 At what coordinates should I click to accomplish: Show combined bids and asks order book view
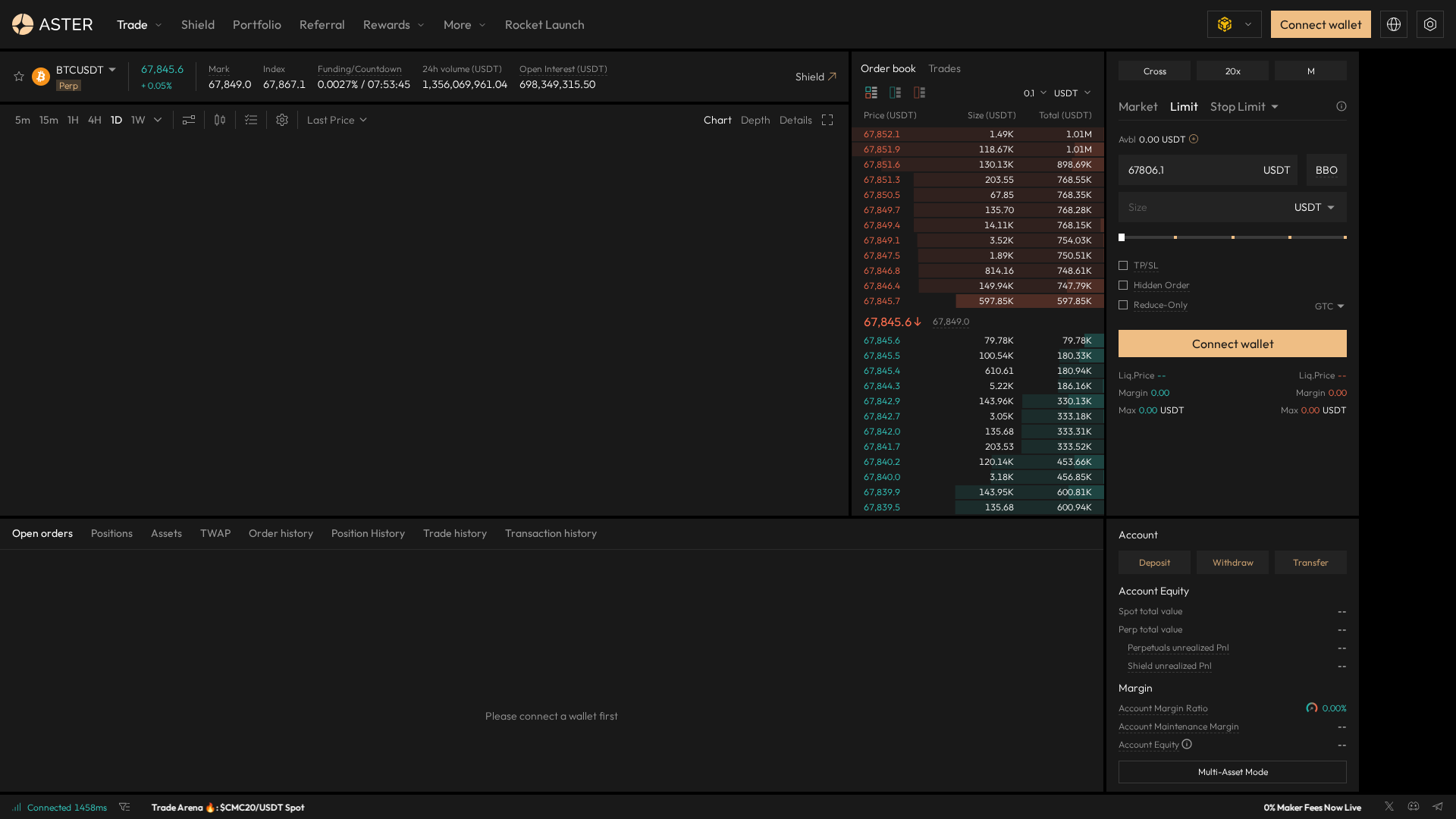pos(871,93)
